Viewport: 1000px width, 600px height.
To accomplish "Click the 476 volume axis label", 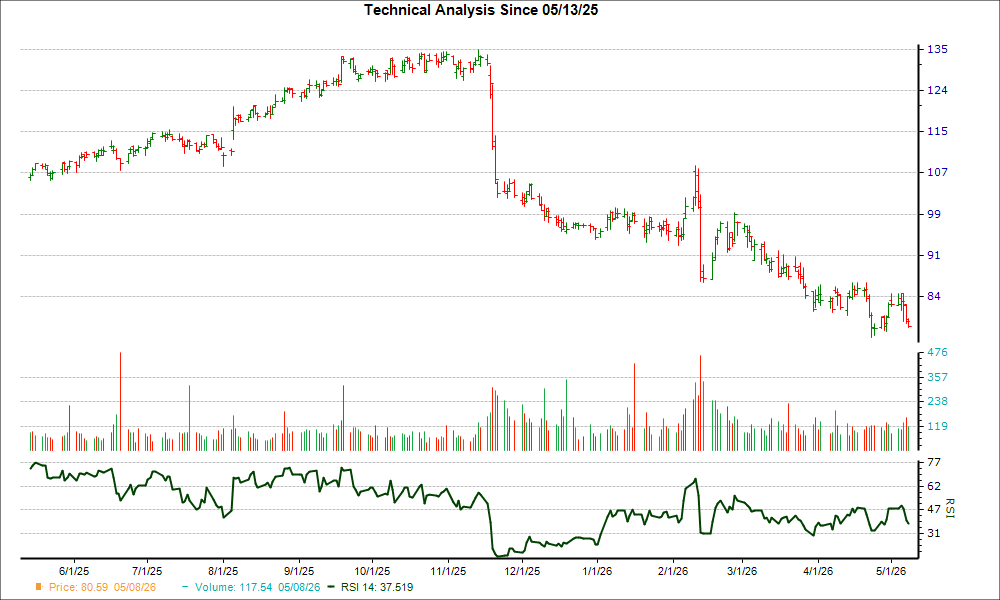I will 937,353.
